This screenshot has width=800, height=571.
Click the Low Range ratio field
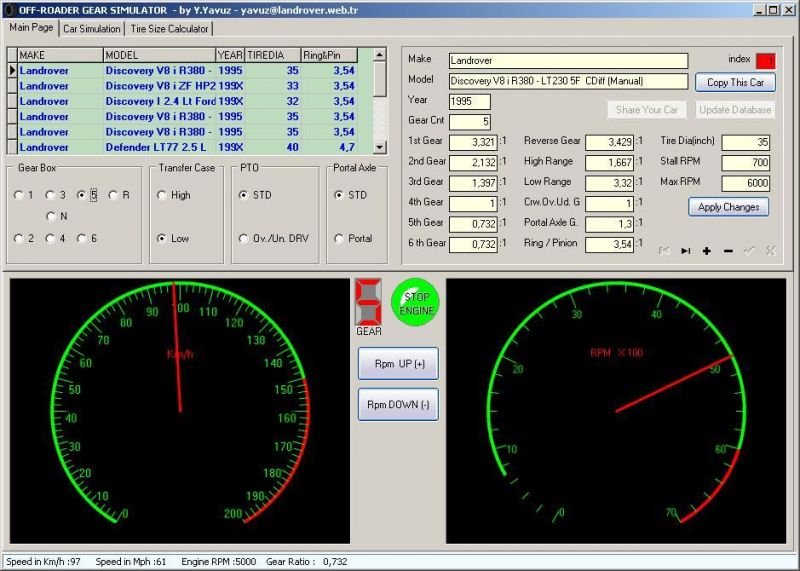tap(610, 183)
